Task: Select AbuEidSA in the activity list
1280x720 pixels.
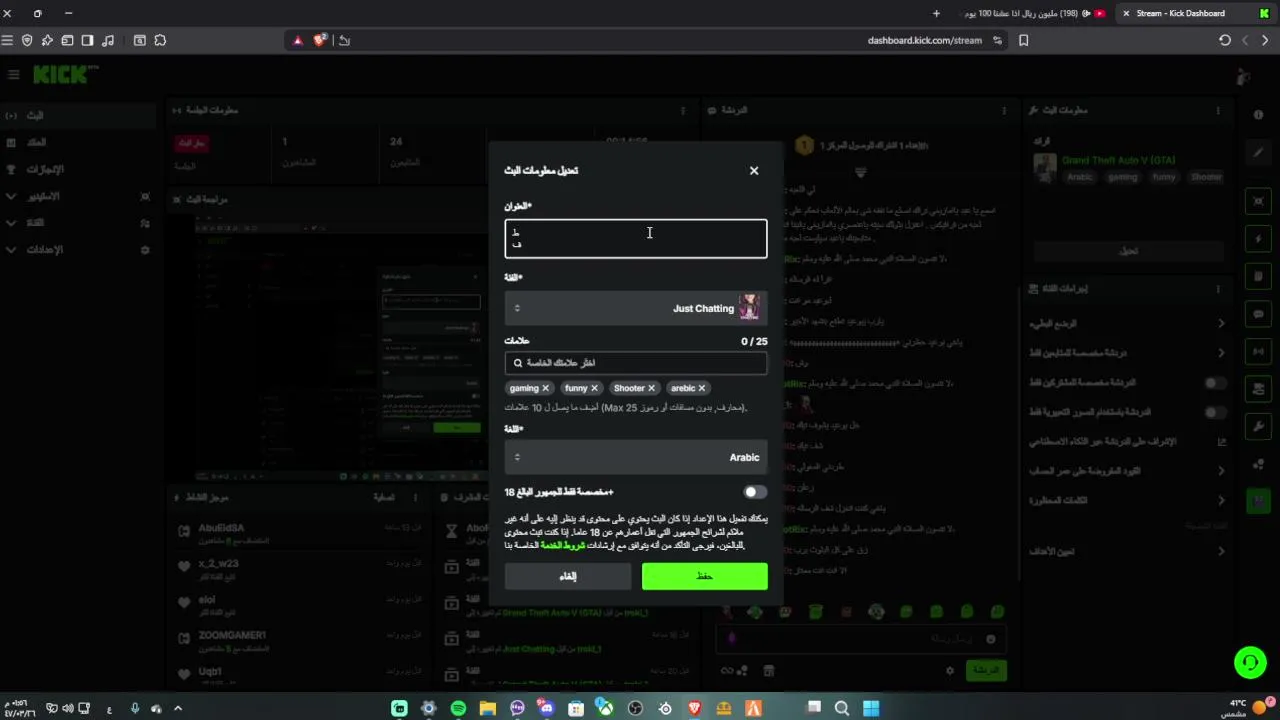Action: point(221,528)
